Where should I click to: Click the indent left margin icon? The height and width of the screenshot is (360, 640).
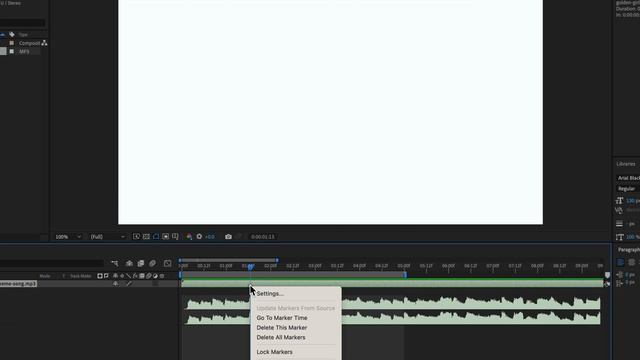(x=619, y=275)
